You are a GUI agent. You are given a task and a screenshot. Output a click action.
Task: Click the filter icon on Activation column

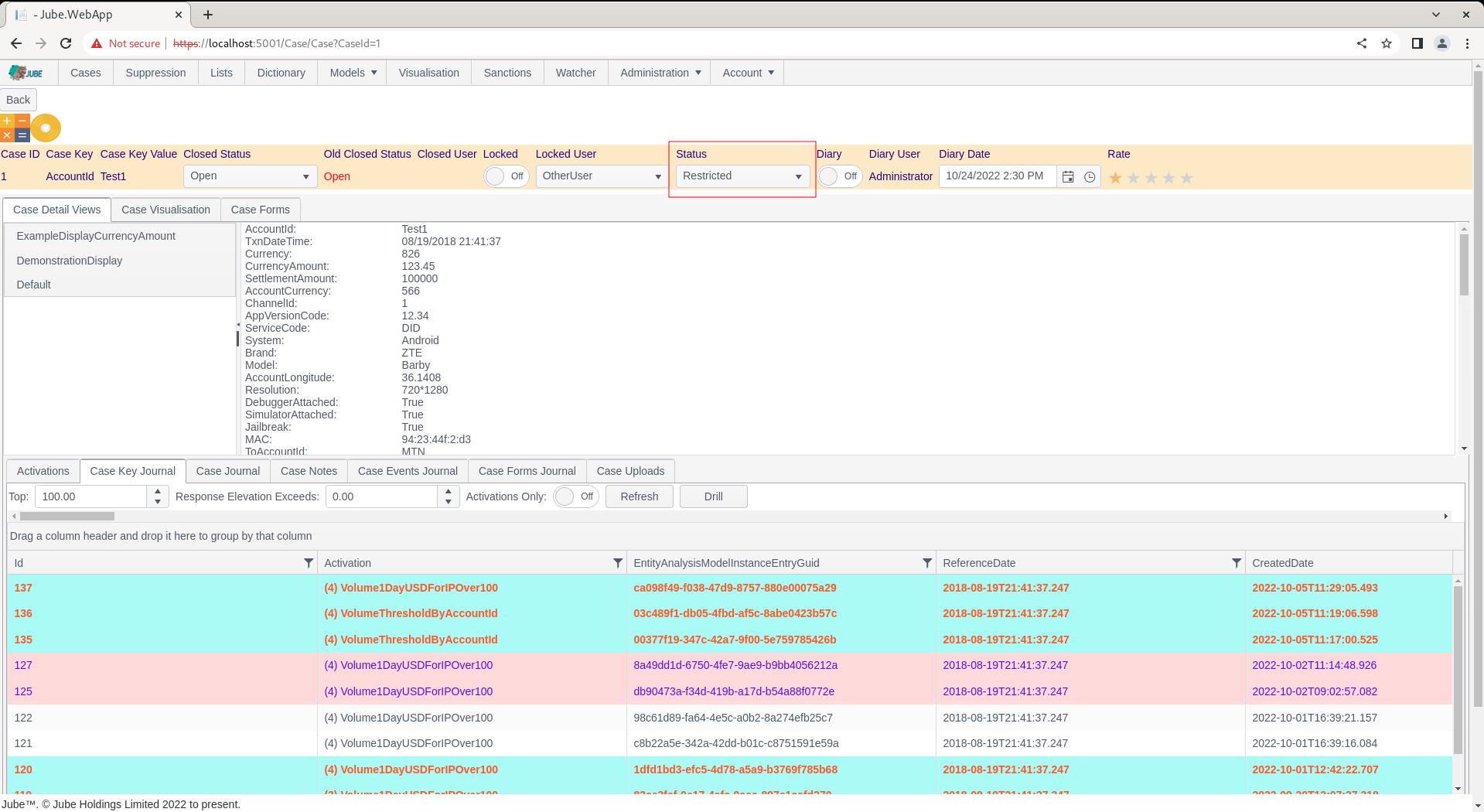pos(617,563)
